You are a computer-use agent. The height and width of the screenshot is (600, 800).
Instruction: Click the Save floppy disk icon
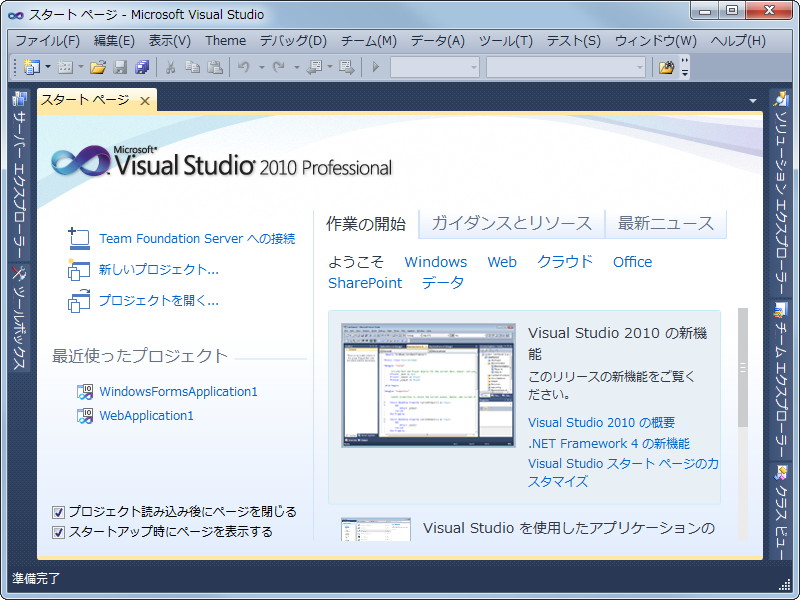(120, 67)
